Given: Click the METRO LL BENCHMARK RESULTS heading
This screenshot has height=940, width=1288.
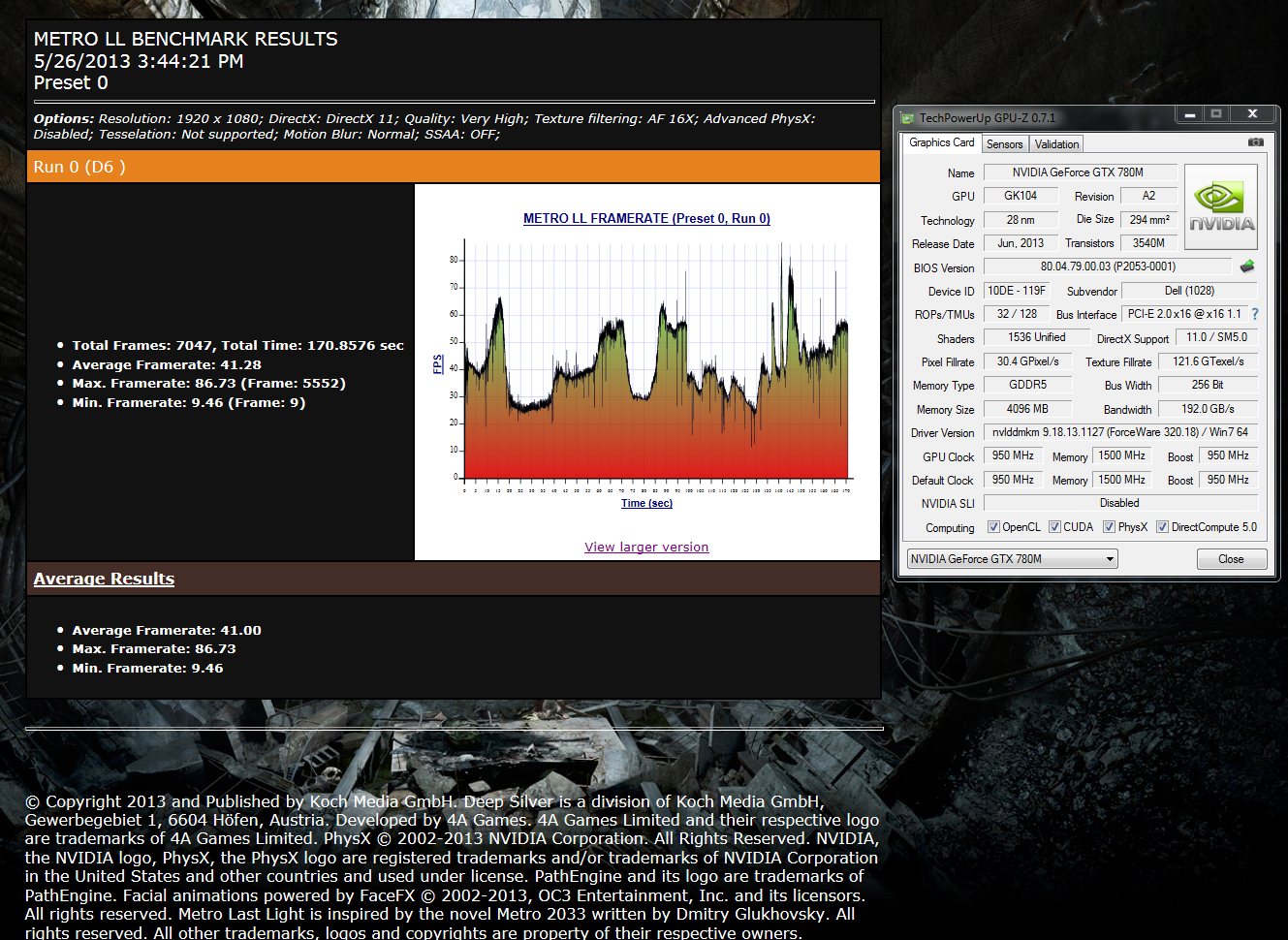Looking at the screenshot, I should 185,40.
